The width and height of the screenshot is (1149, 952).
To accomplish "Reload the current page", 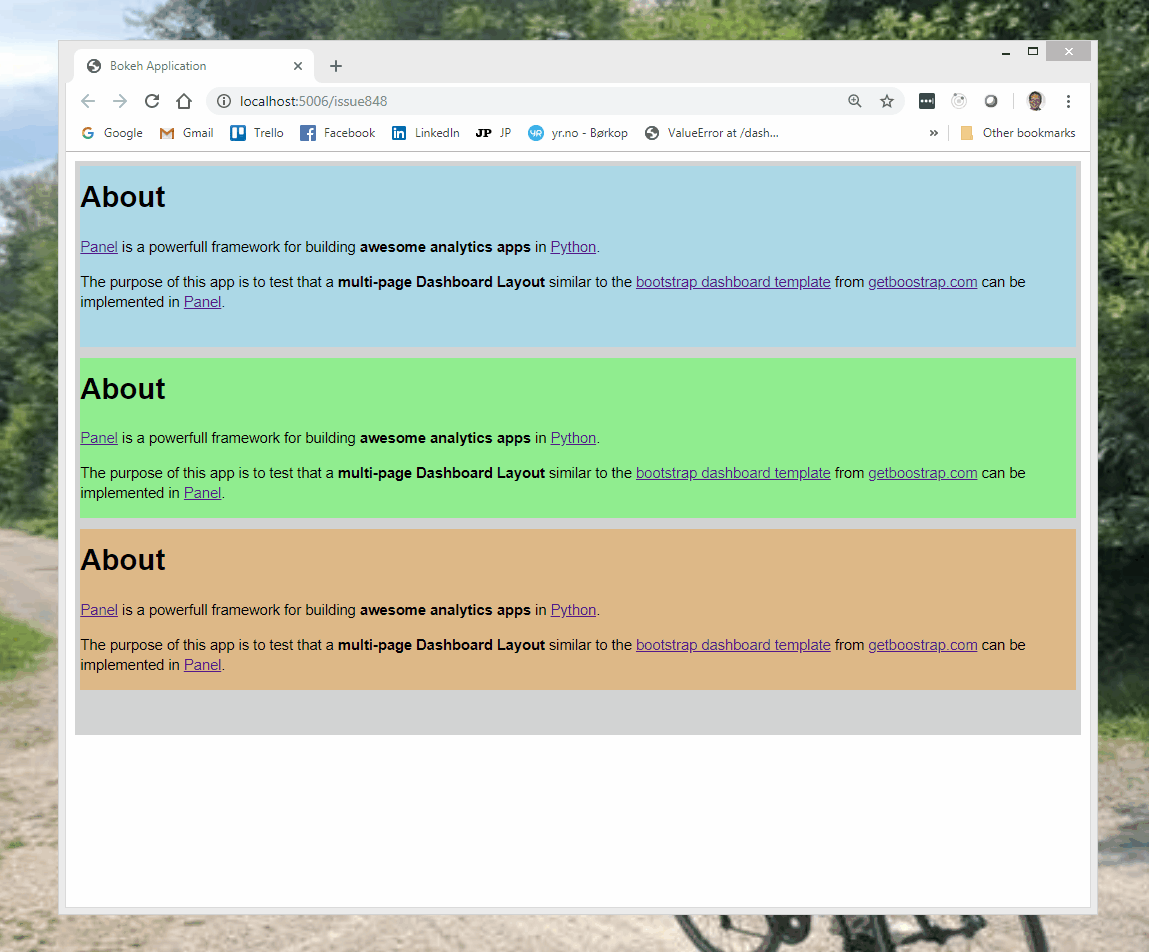I will pos(152,101).
